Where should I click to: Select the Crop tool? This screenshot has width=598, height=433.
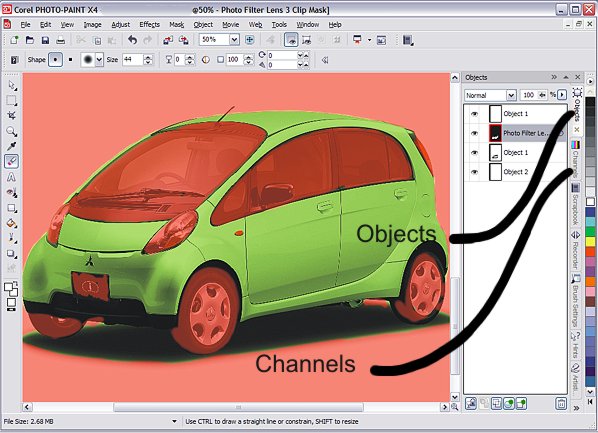[12, 116]
